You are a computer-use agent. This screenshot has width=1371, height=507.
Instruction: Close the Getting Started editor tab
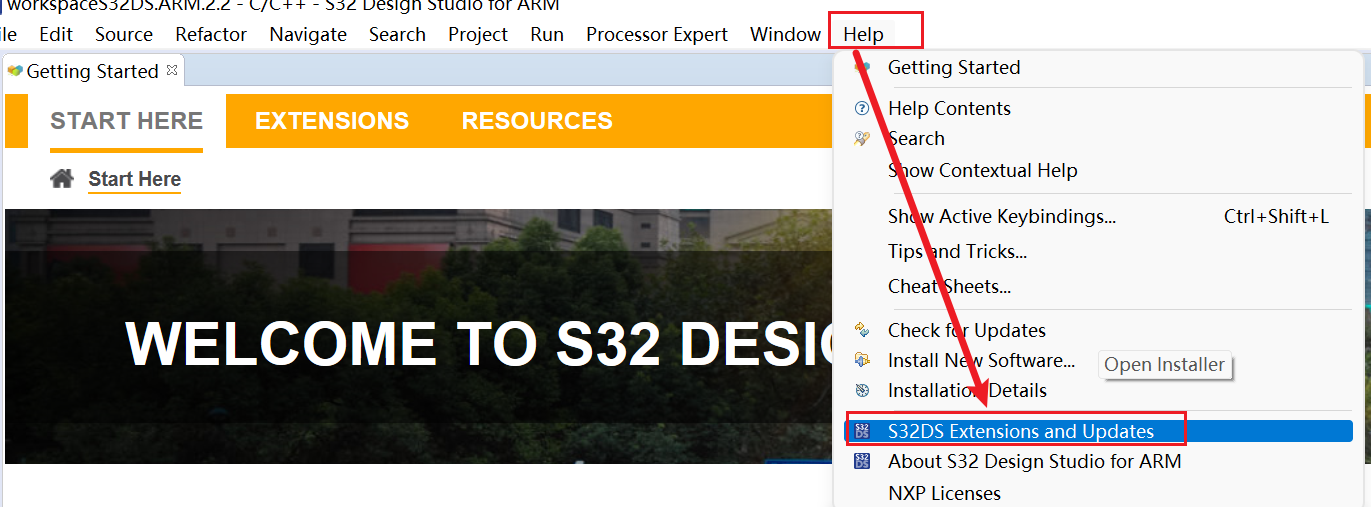pyautogui.click(x=171, y=70)
